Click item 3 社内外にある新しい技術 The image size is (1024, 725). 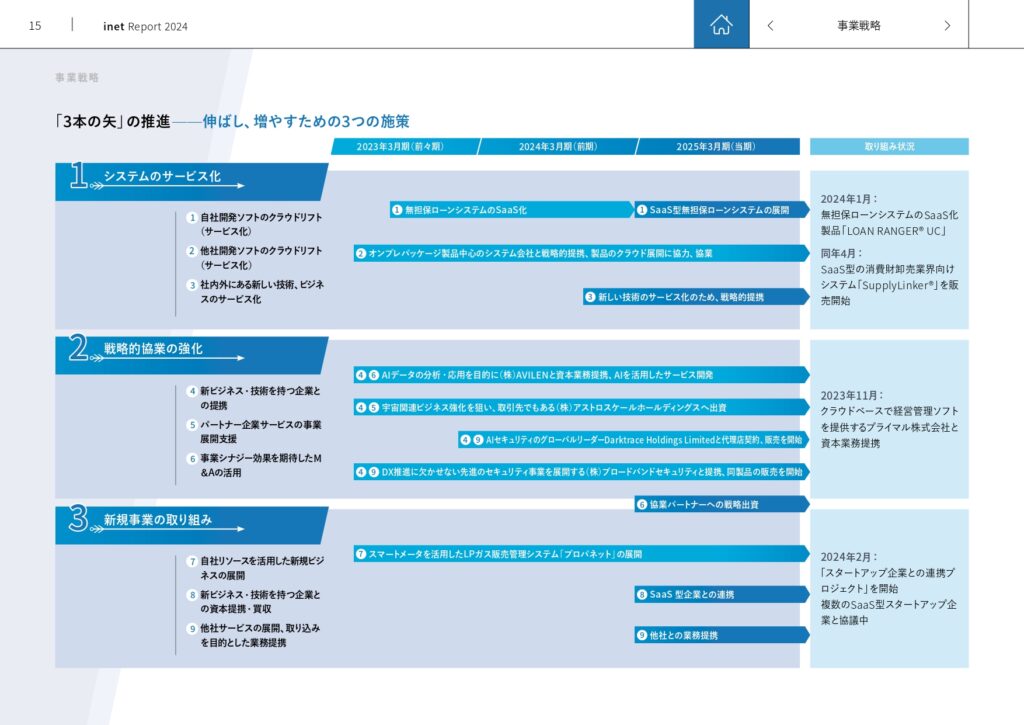[x=255, y=291]
